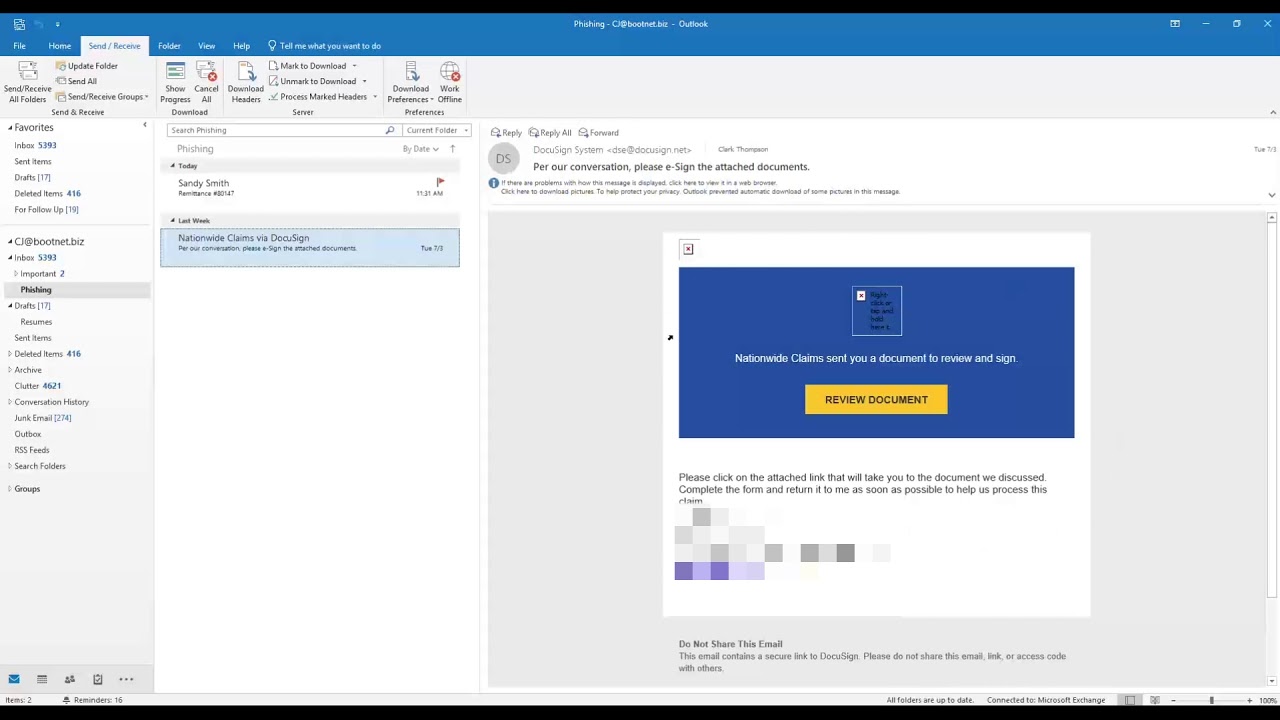Collapse the Today group in message list

pos(172,166)
